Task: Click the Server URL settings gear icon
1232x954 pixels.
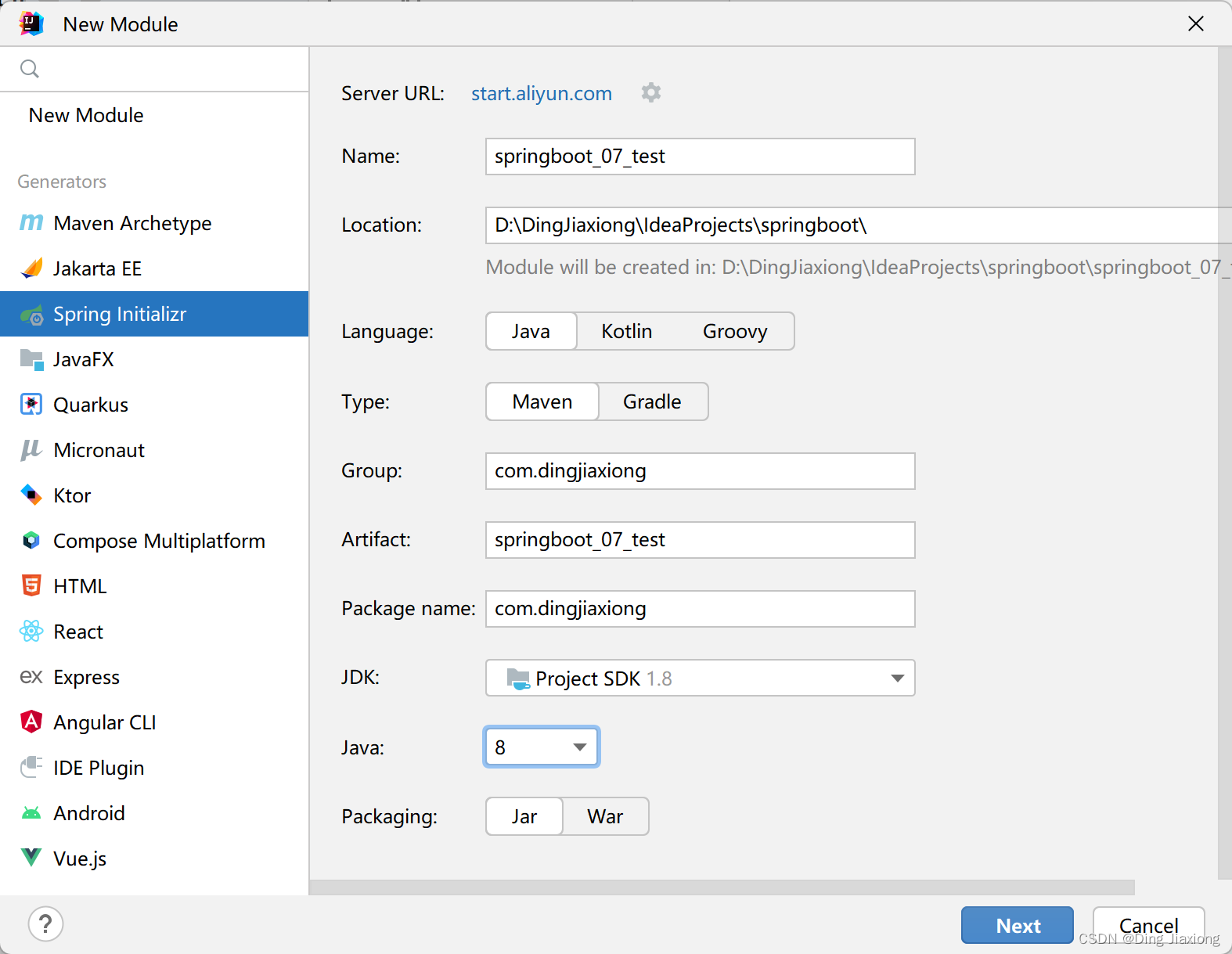Action: pyautogui.click(x=650, y=93)
